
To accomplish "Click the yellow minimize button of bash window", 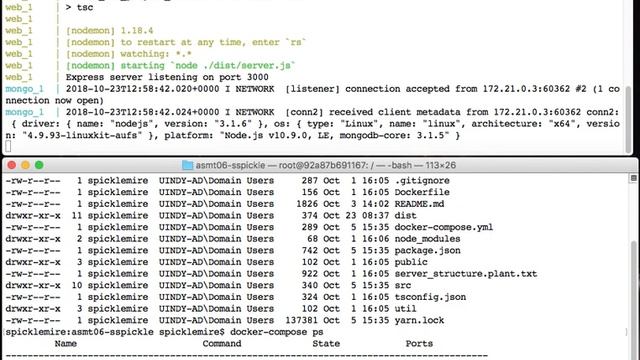I will click(x=25, y=165).
